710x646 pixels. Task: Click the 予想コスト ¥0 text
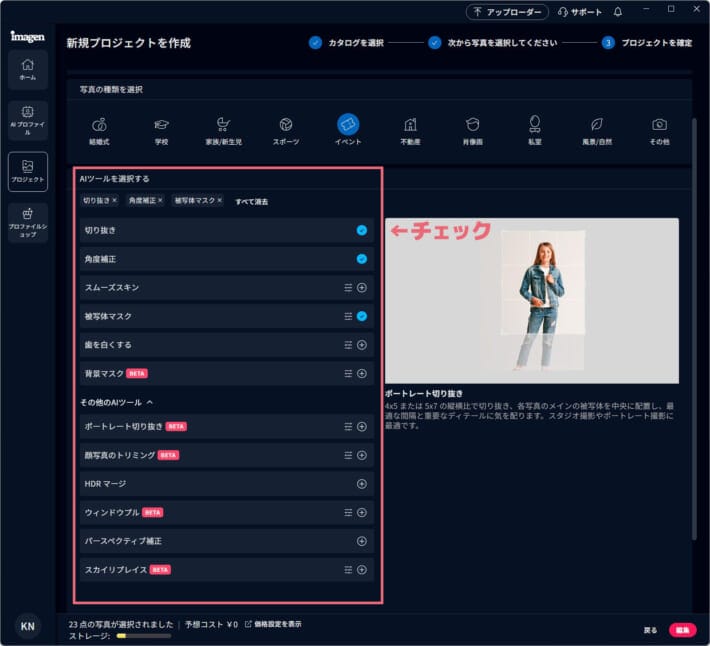coord(211,624)
